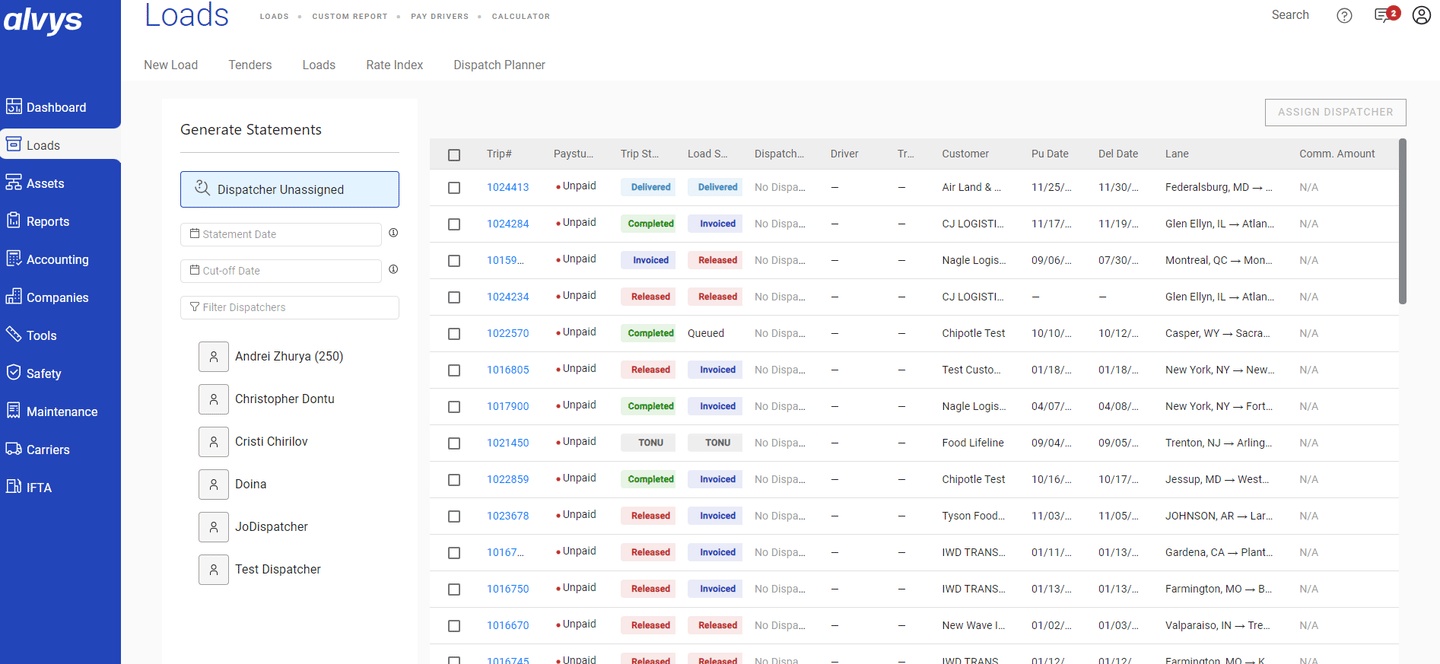This screenshot has width=1440, height=664.
Task: Click the avatar icon for Cristi Chirilov
Action: (x=213, y=442)
